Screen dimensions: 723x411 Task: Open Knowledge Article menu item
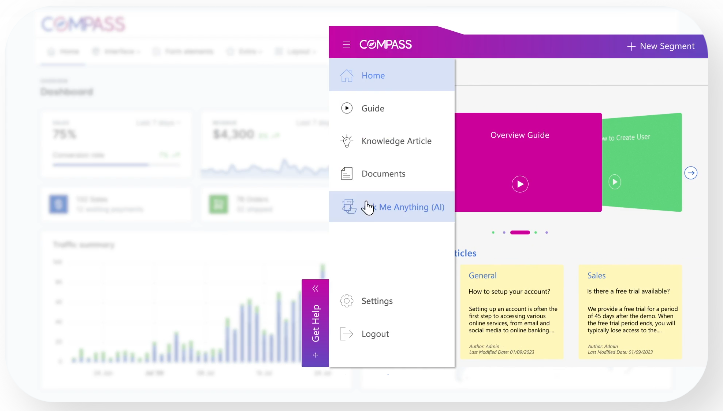click(392, 141)
